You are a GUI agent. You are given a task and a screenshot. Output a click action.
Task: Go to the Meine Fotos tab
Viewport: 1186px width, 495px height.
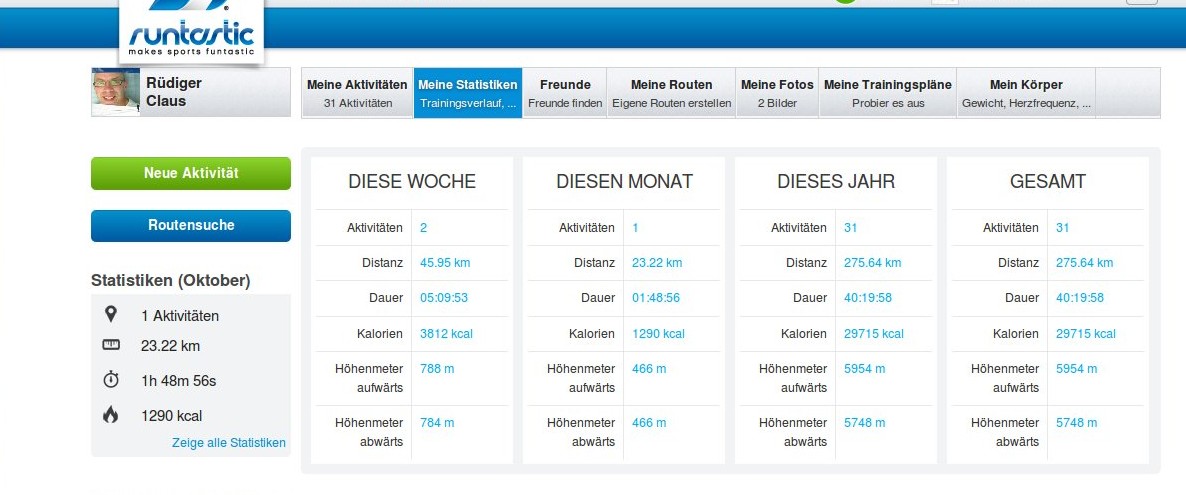point(777,93)
